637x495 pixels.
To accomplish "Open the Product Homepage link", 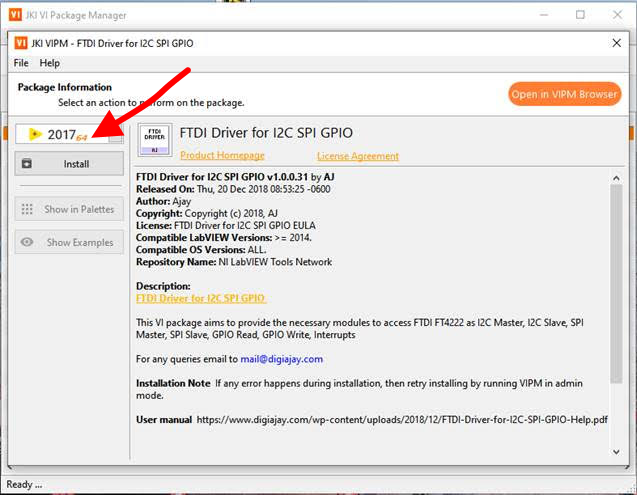I will click(222, 156).
